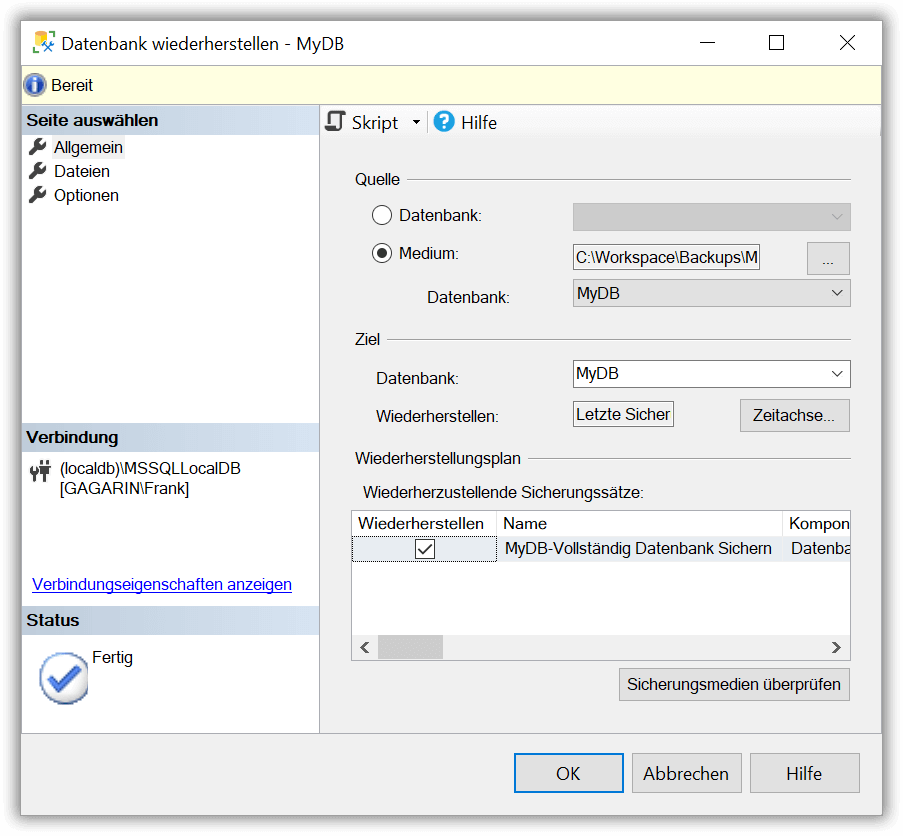The image size is (903, 836).
Task: Click the wrench icon next to Allgemein
Action: click(37, 147)
